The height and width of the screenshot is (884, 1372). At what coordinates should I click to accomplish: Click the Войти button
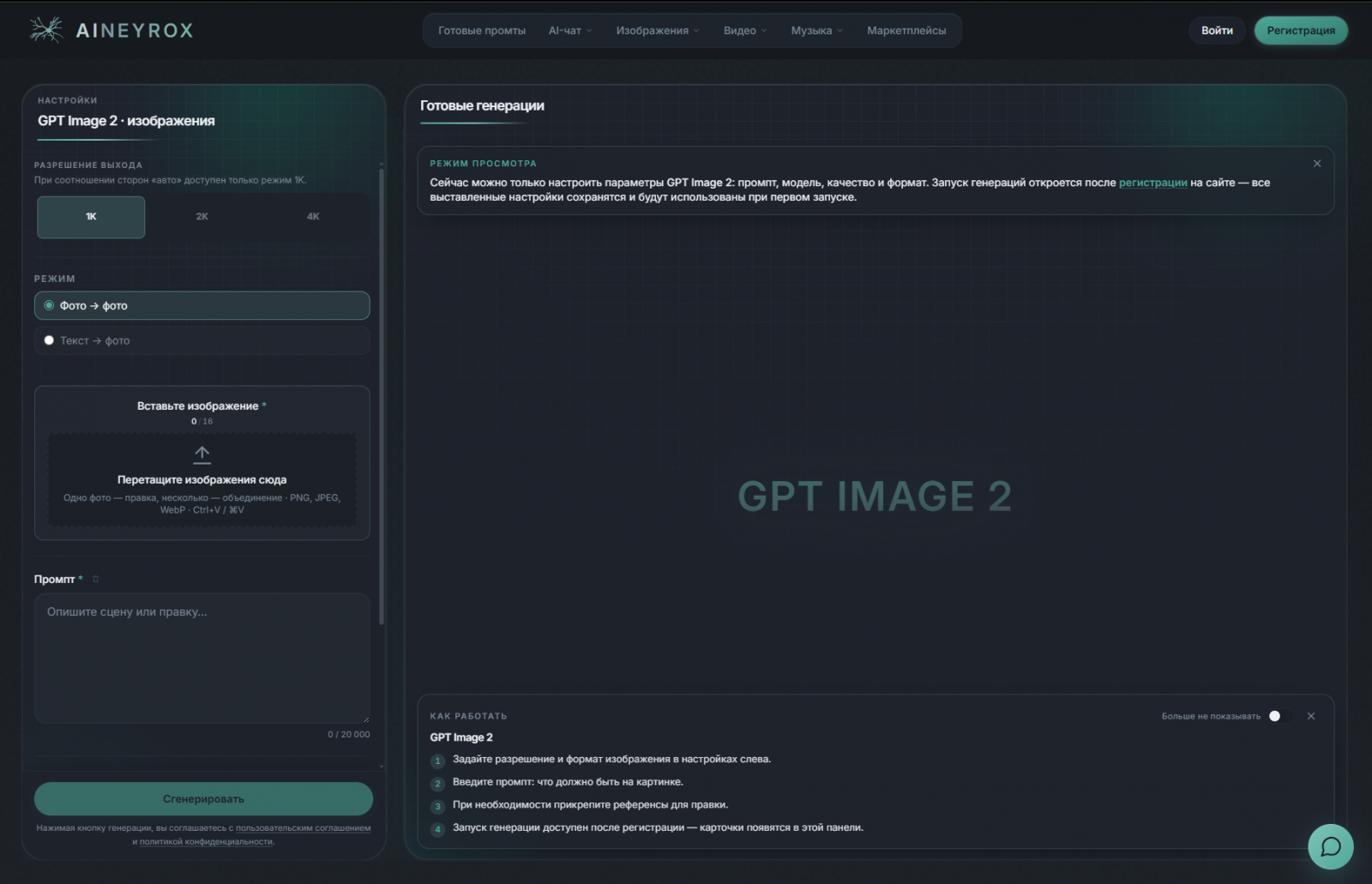(1217, 31)
